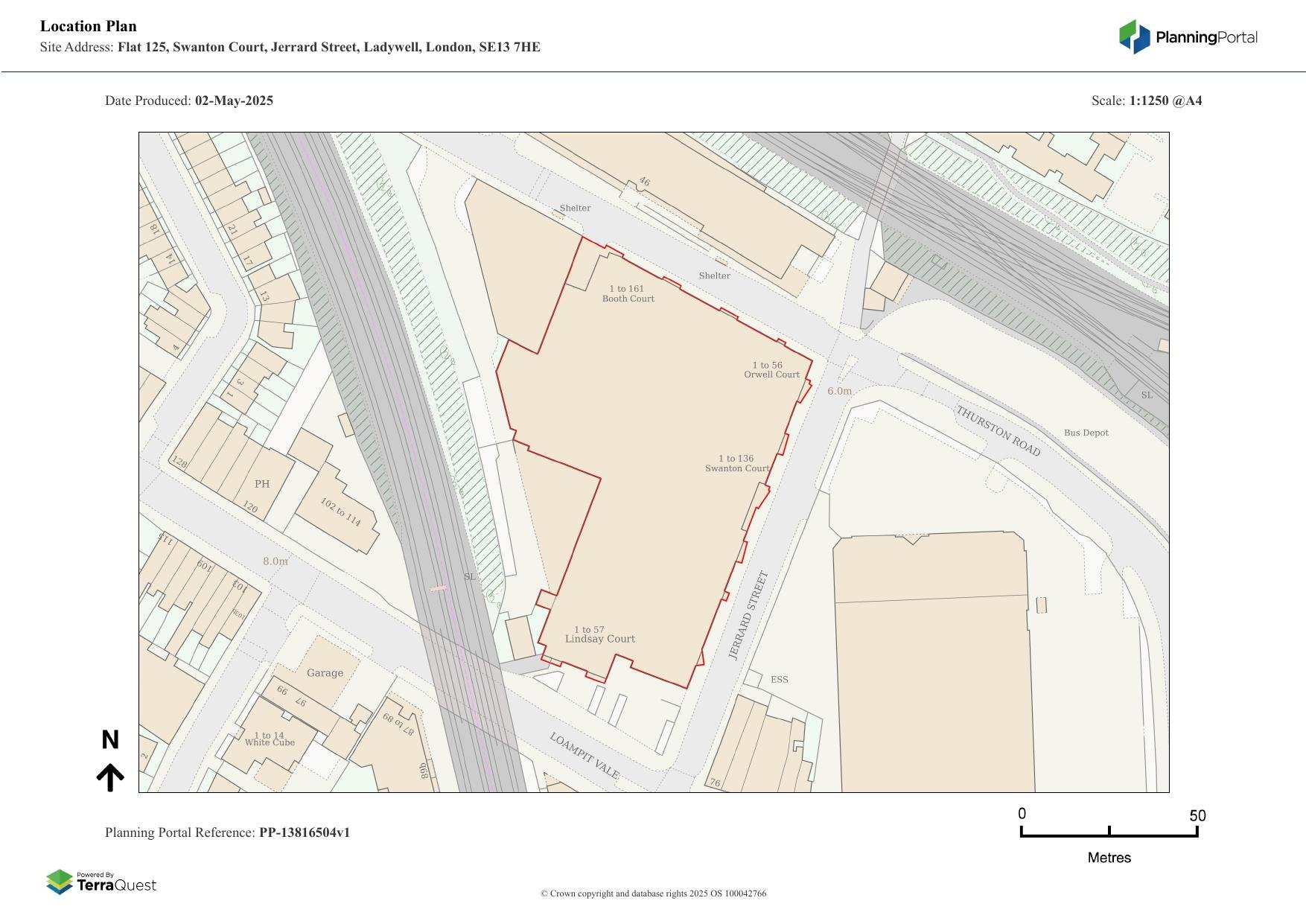The width and height of the screenshot is (1306, 924).
Task: Click the PH building label
Action: [262, 484]
